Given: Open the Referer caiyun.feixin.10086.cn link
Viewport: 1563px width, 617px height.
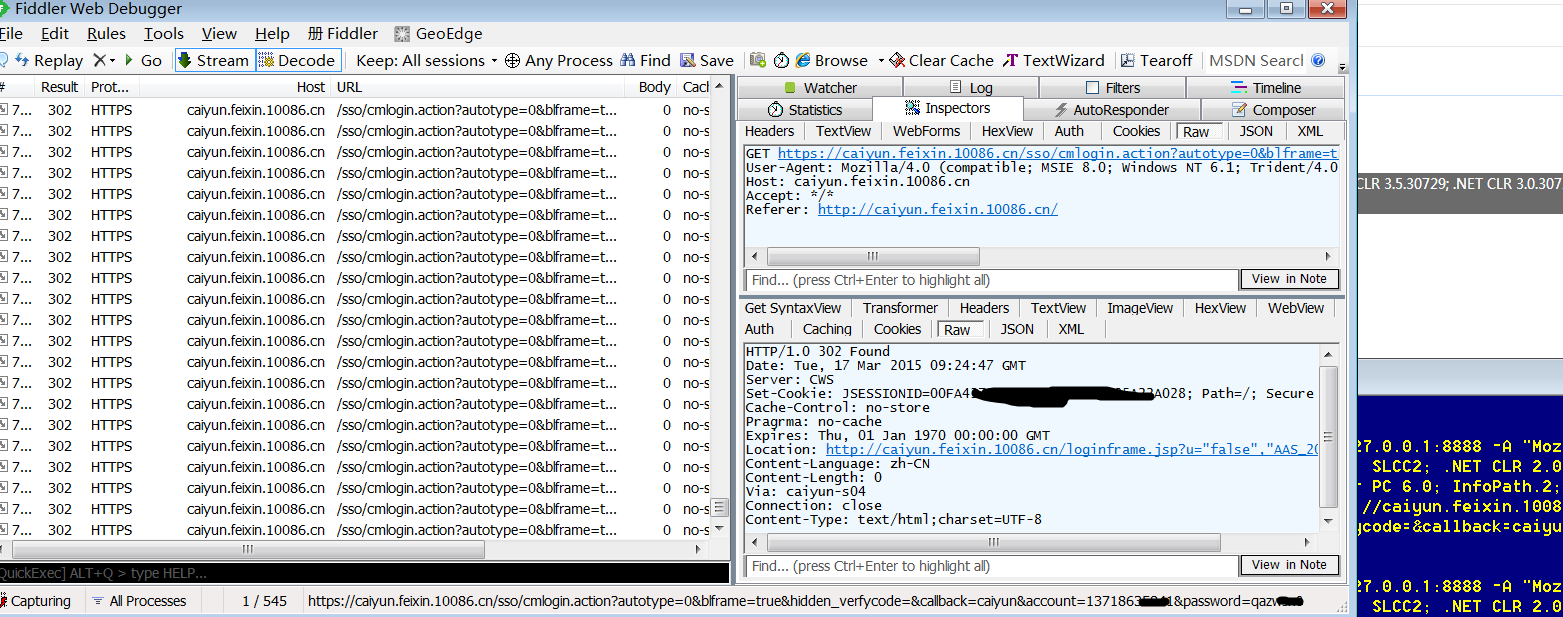Looking at the screenshot, I should click(x=937, y=210).
